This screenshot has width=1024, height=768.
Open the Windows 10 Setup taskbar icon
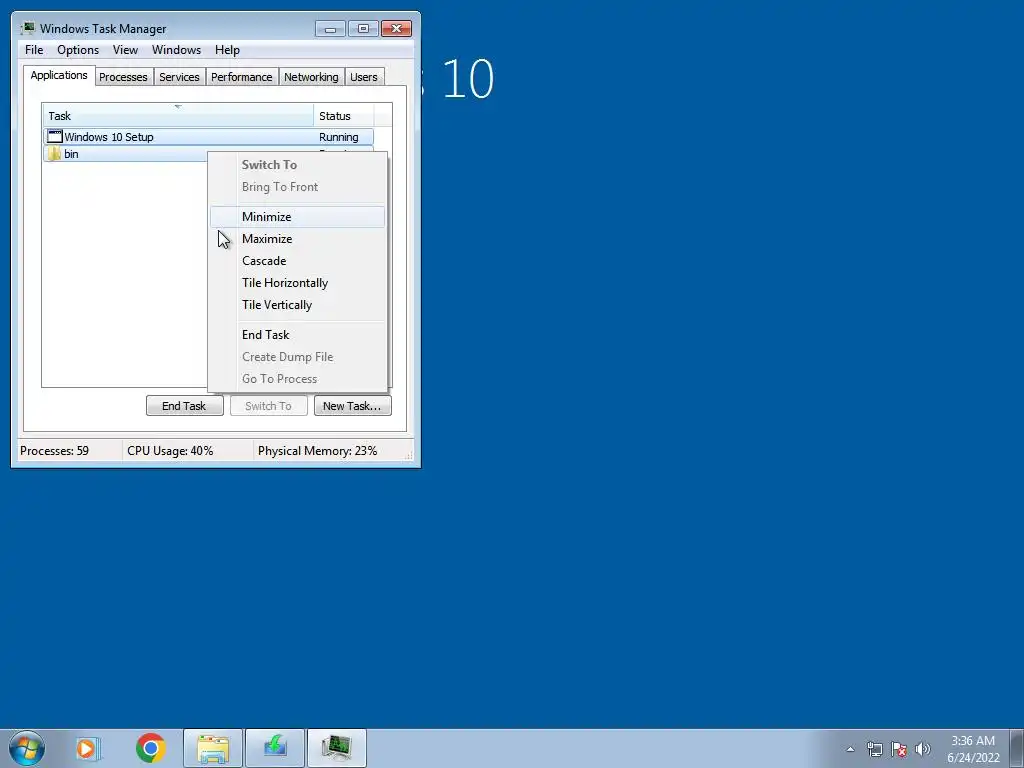coord(275,748)
